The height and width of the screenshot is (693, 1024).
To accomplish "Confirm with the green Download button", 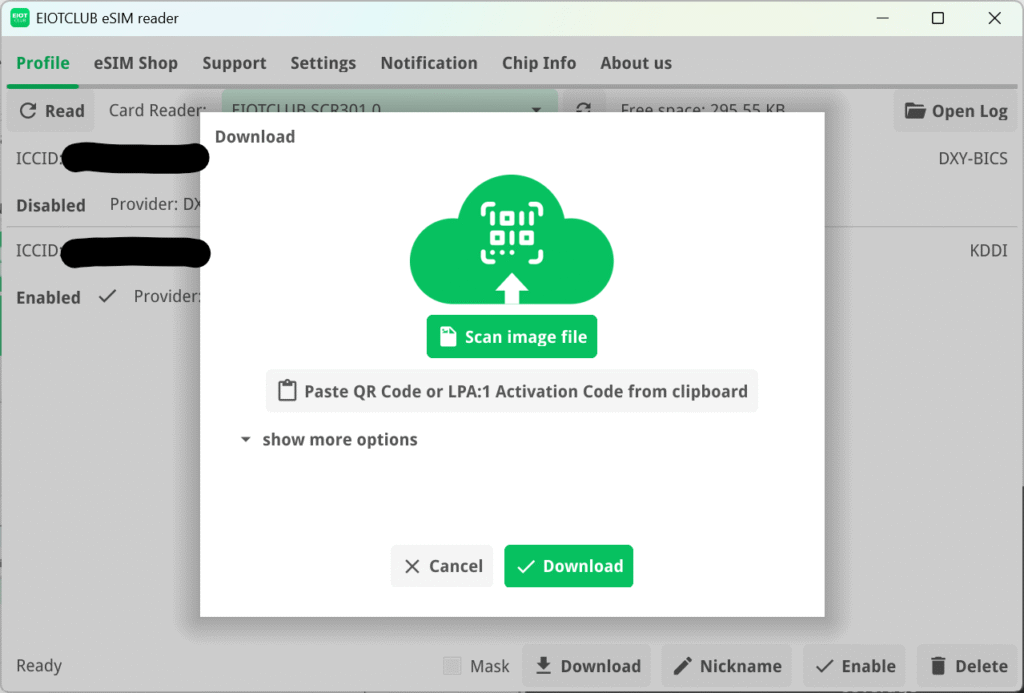I will 568,566.
